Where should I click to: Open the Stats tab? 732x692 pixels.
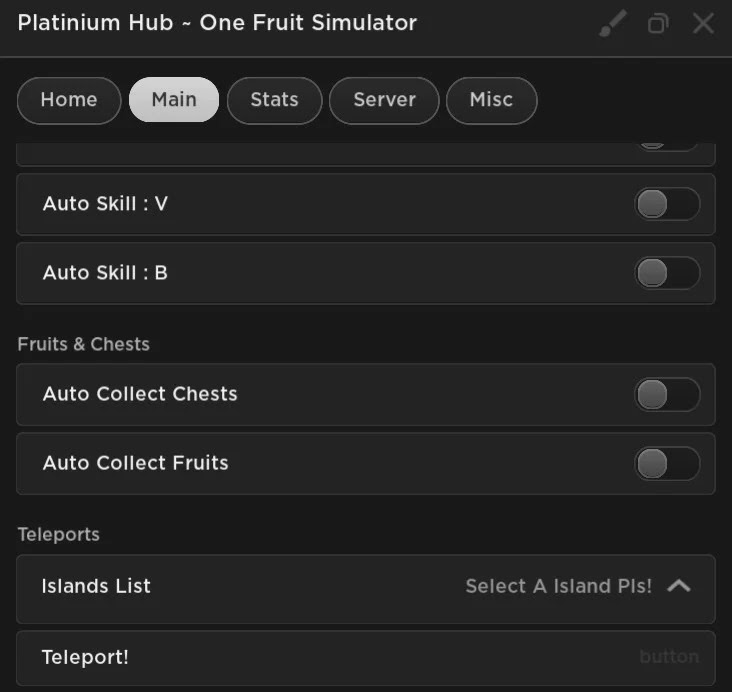274,100
